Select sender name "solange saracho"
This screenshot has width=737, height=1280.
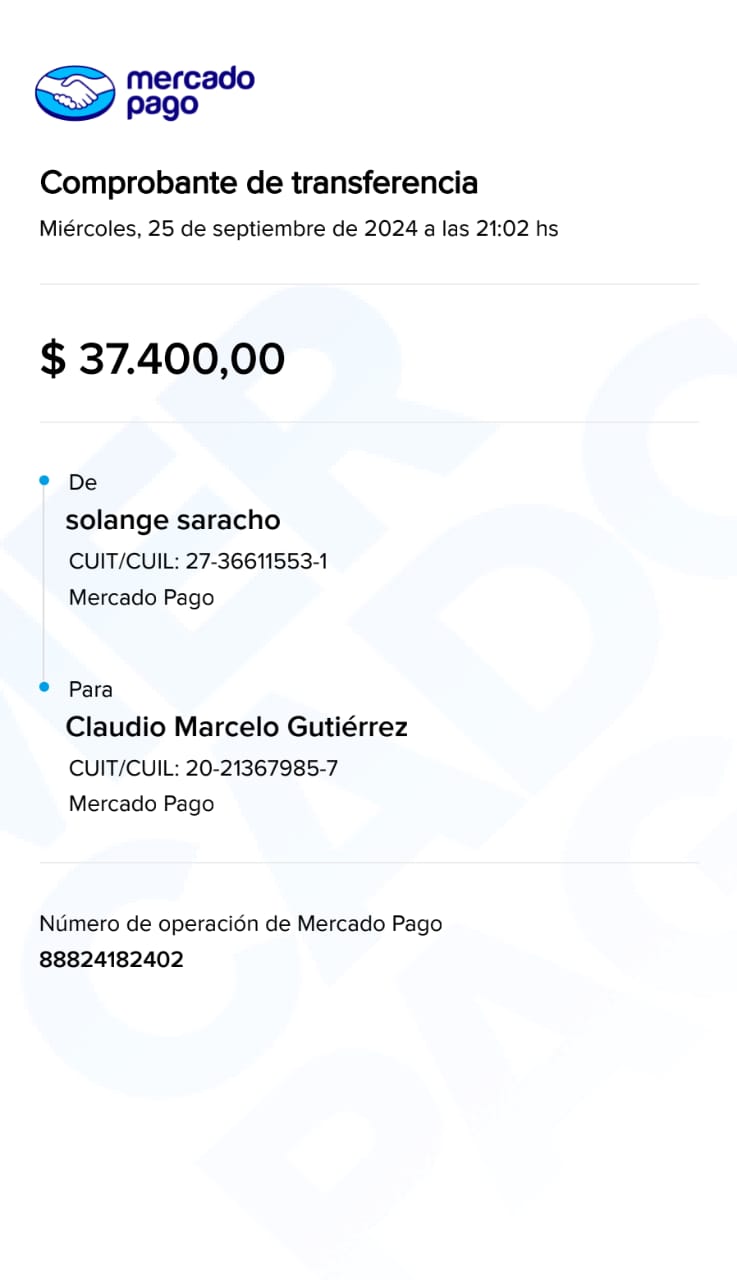coord(172,520)
